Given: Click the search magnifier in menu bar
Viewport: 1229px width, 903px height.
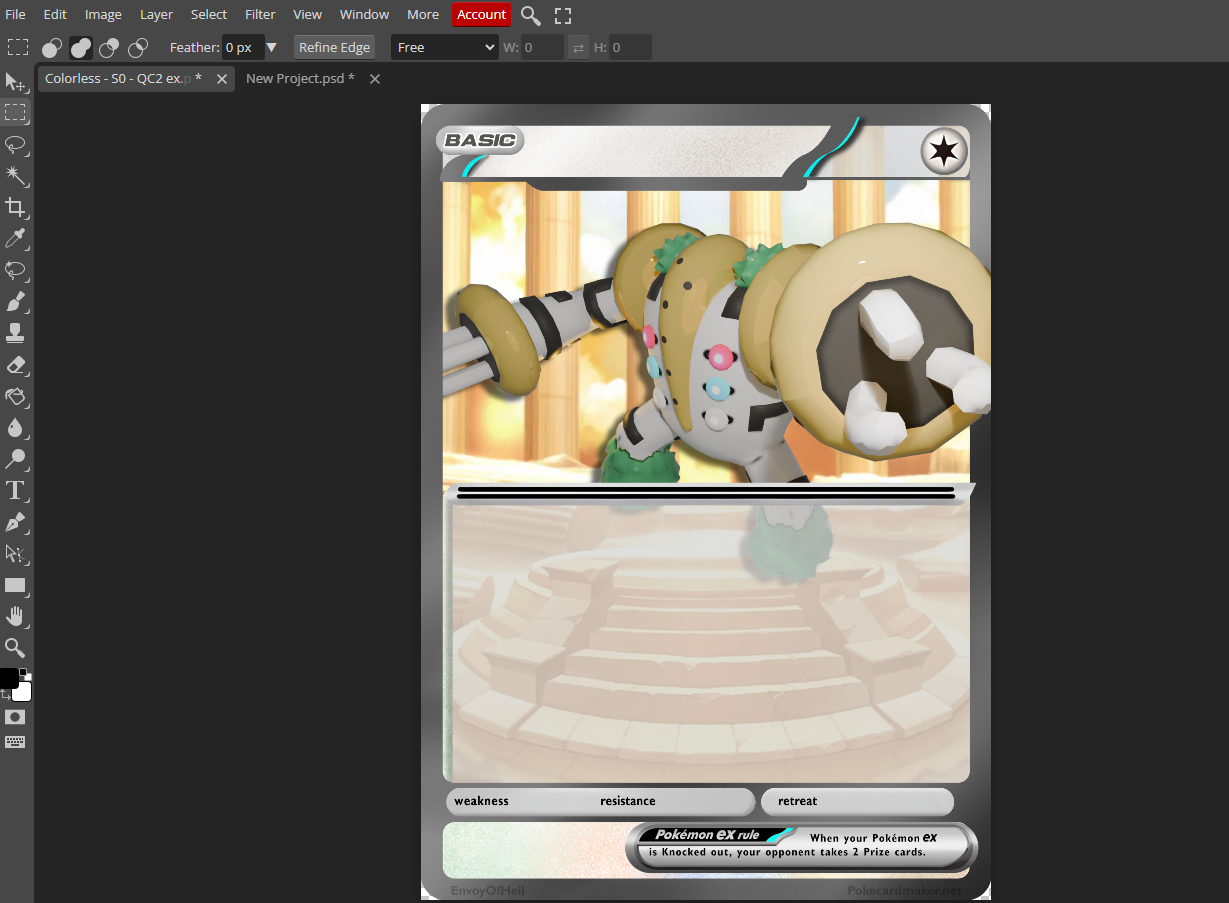Looking at the screenshot, I should pyautogui.click(x=531, y=15).
